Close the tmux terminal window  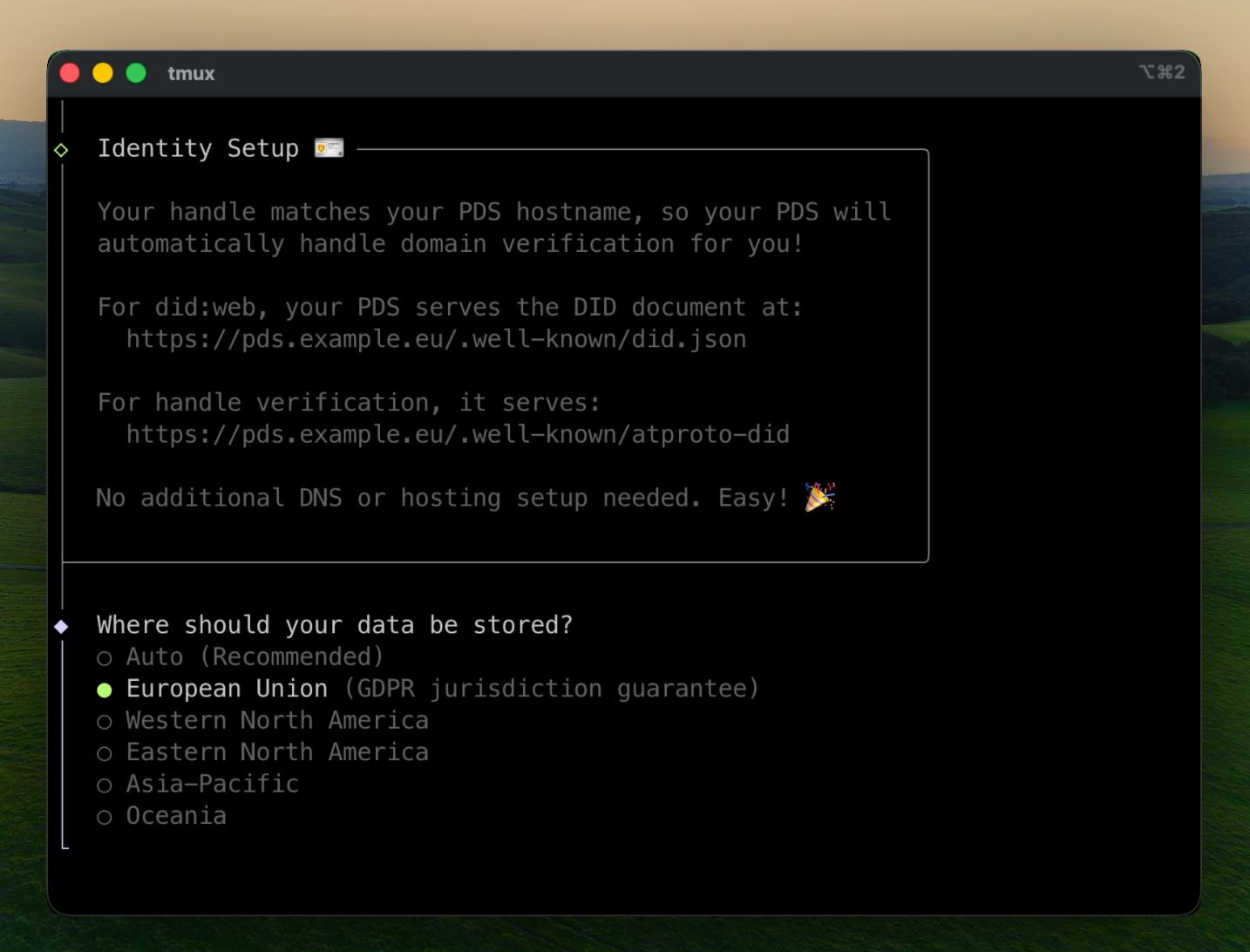point(70,73)
